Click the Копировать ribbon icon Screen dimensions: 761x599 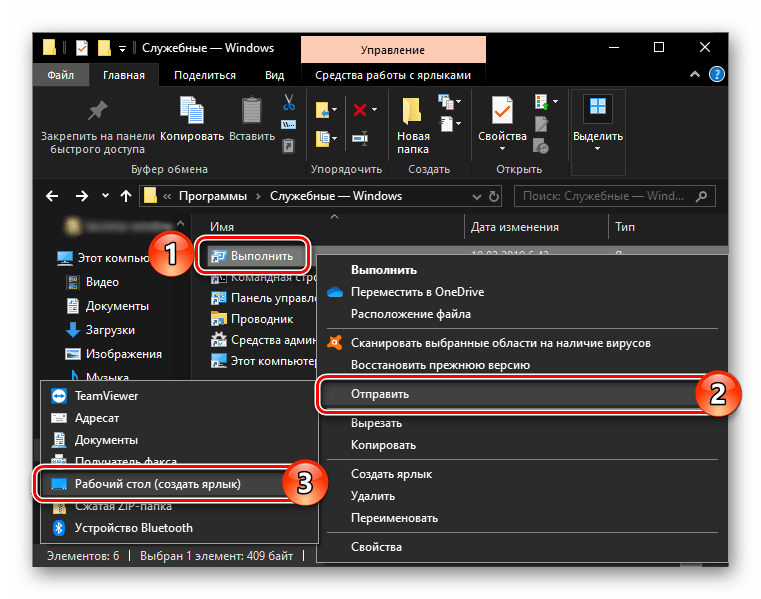[x=192, y=109]
